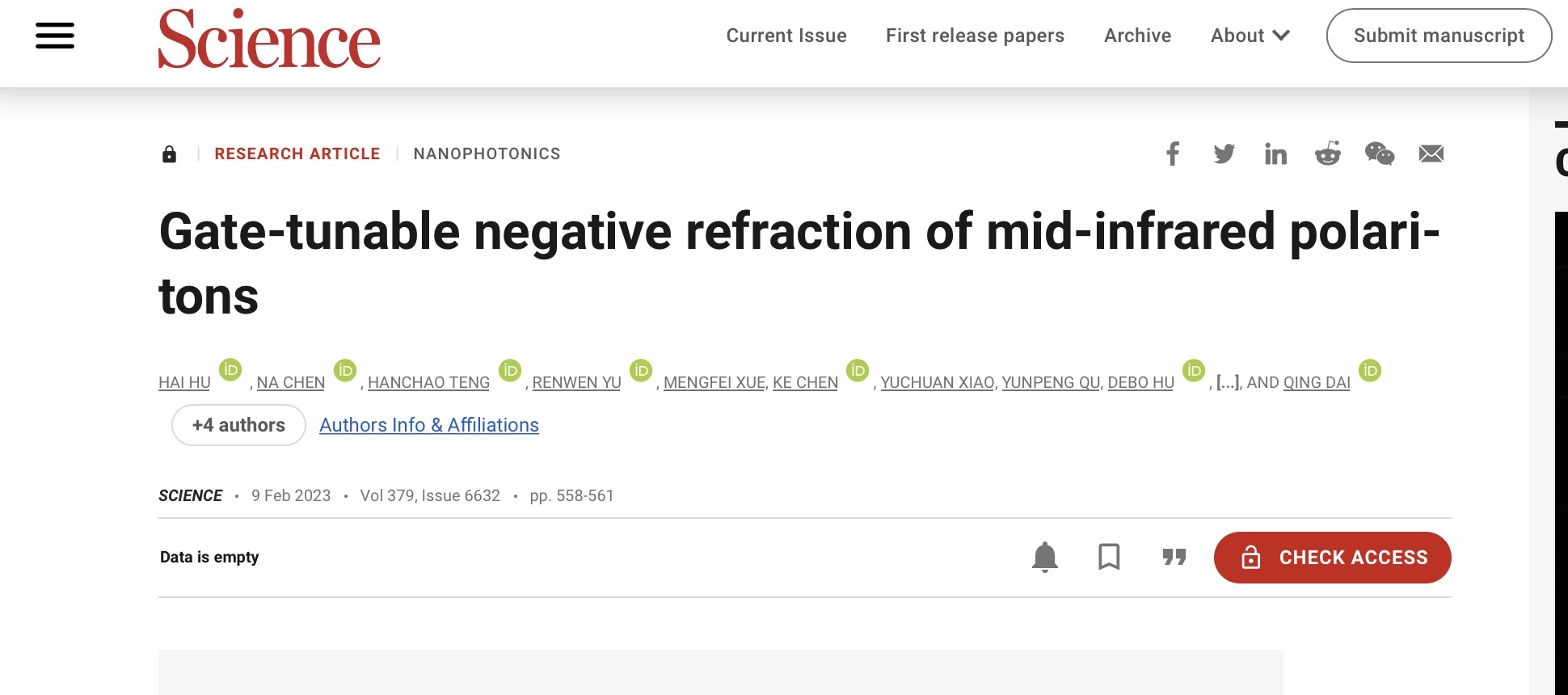
Task: Share article on Twitter
Action: [1224, 154]
